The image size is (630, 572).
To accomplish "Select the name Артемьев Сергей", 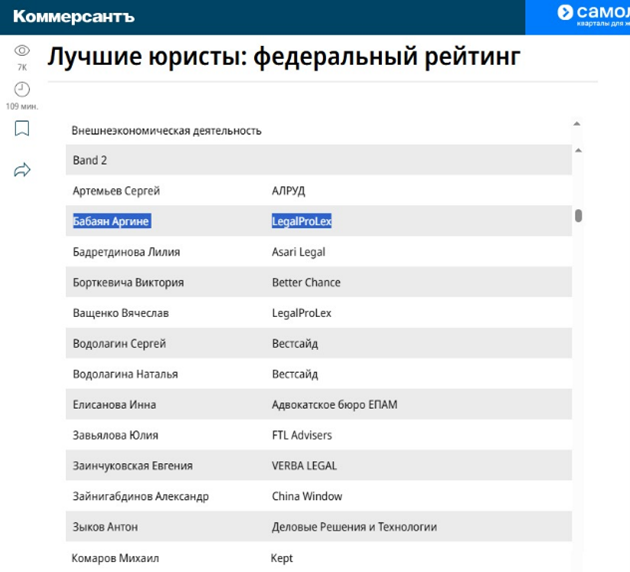I will pyautogui.click(x=116, y=190).
